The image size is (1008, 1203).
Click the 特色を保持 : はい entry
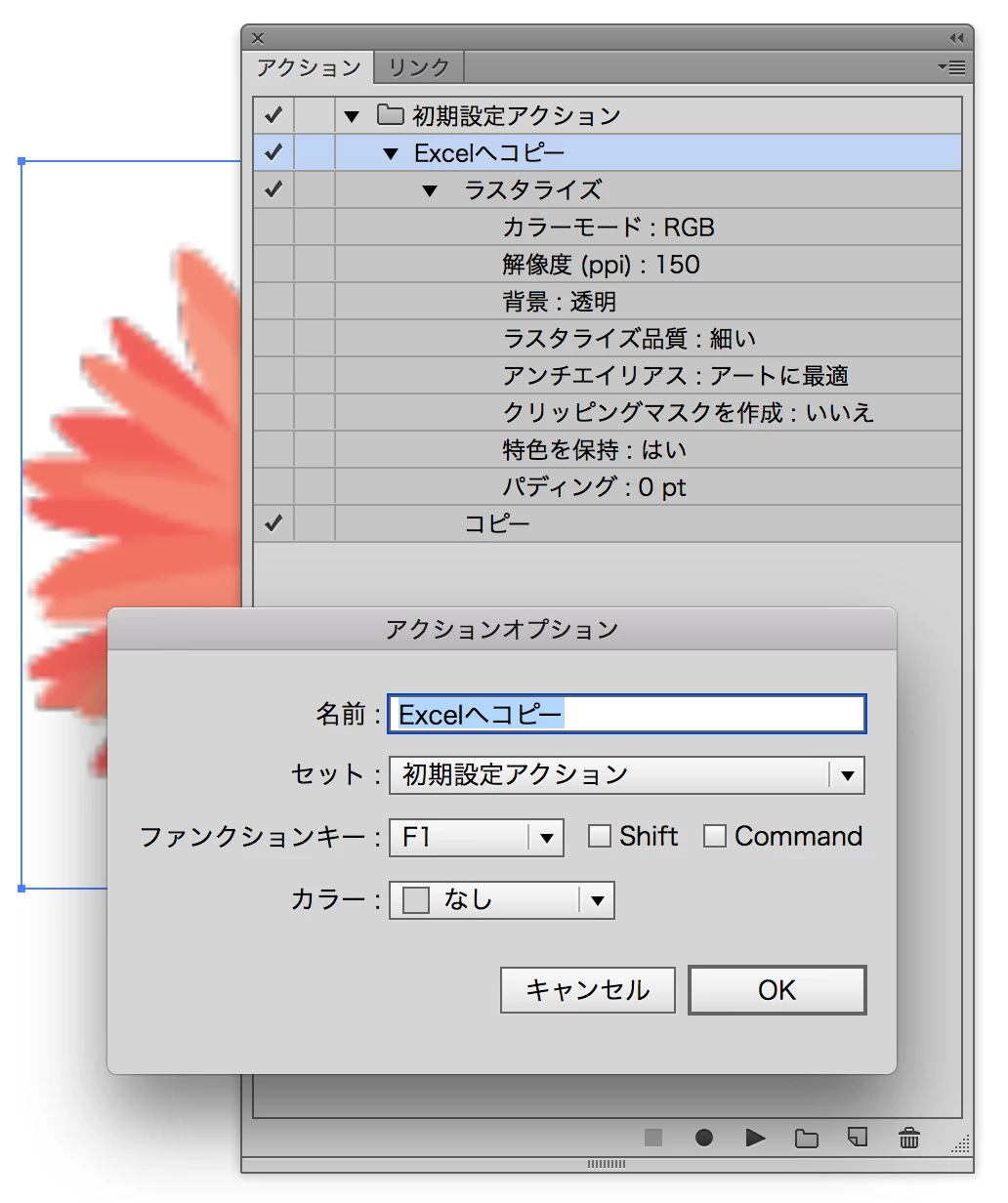coord(595,450)
